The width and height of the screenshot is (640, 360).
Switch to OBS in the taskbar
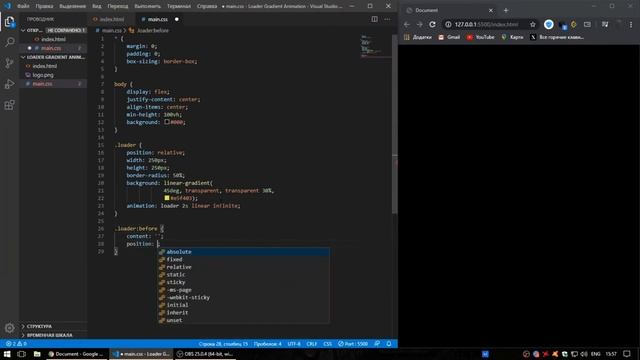205,354
